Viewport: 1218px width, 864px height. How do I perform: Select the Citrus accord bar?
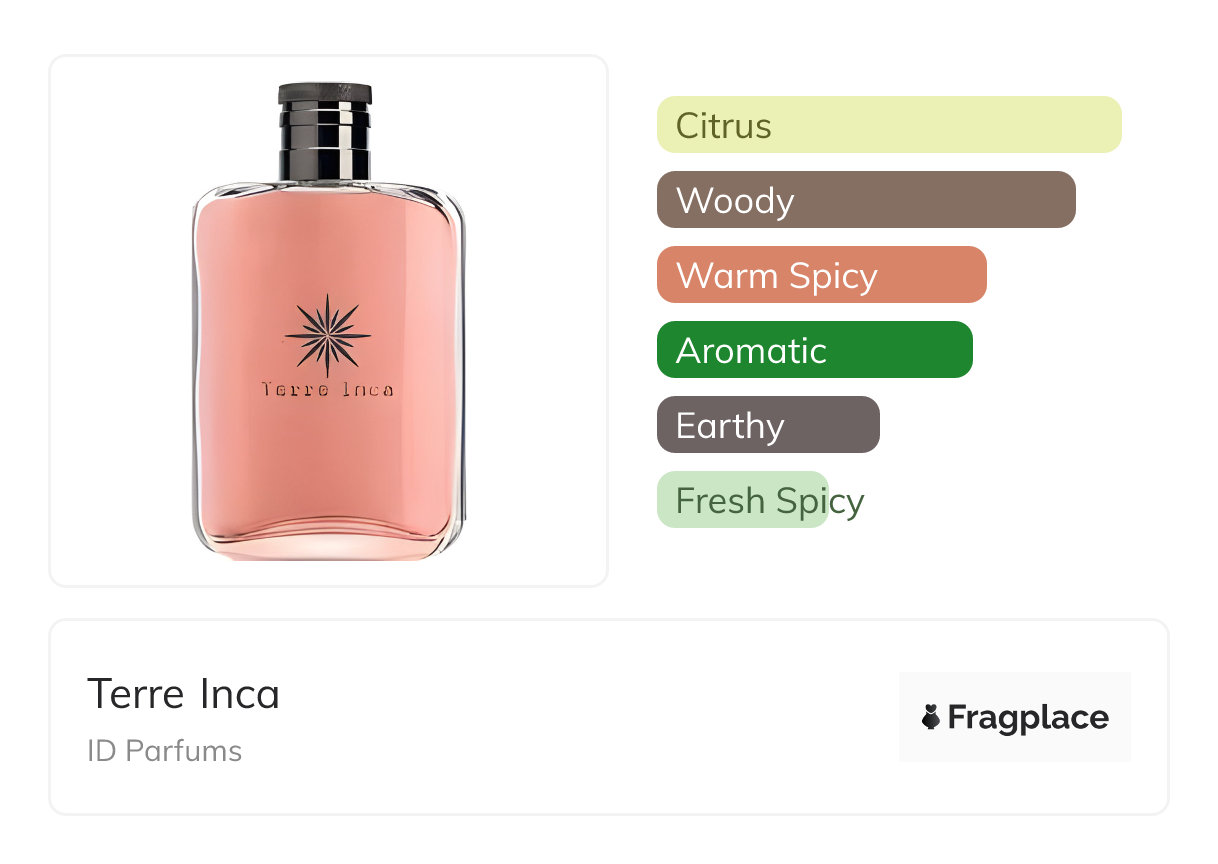coord(888,125)
